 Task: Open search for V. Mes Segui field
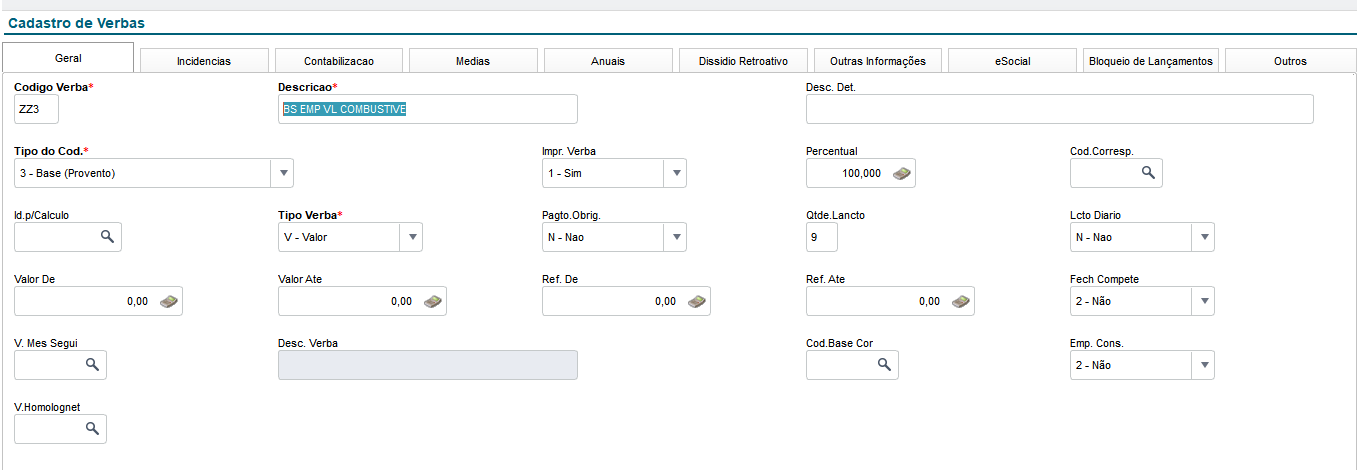coord(92,365)
